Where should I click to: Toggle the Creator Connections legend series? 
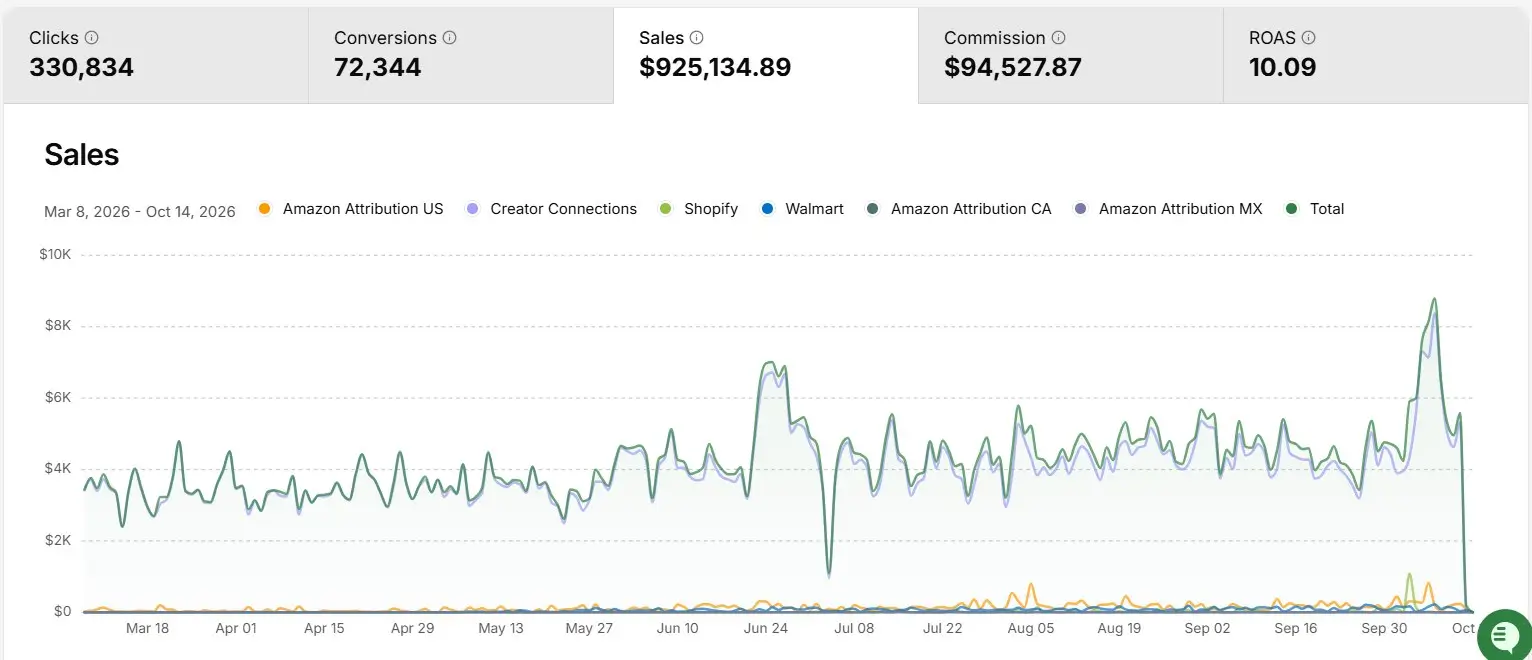tap(551, 209)
